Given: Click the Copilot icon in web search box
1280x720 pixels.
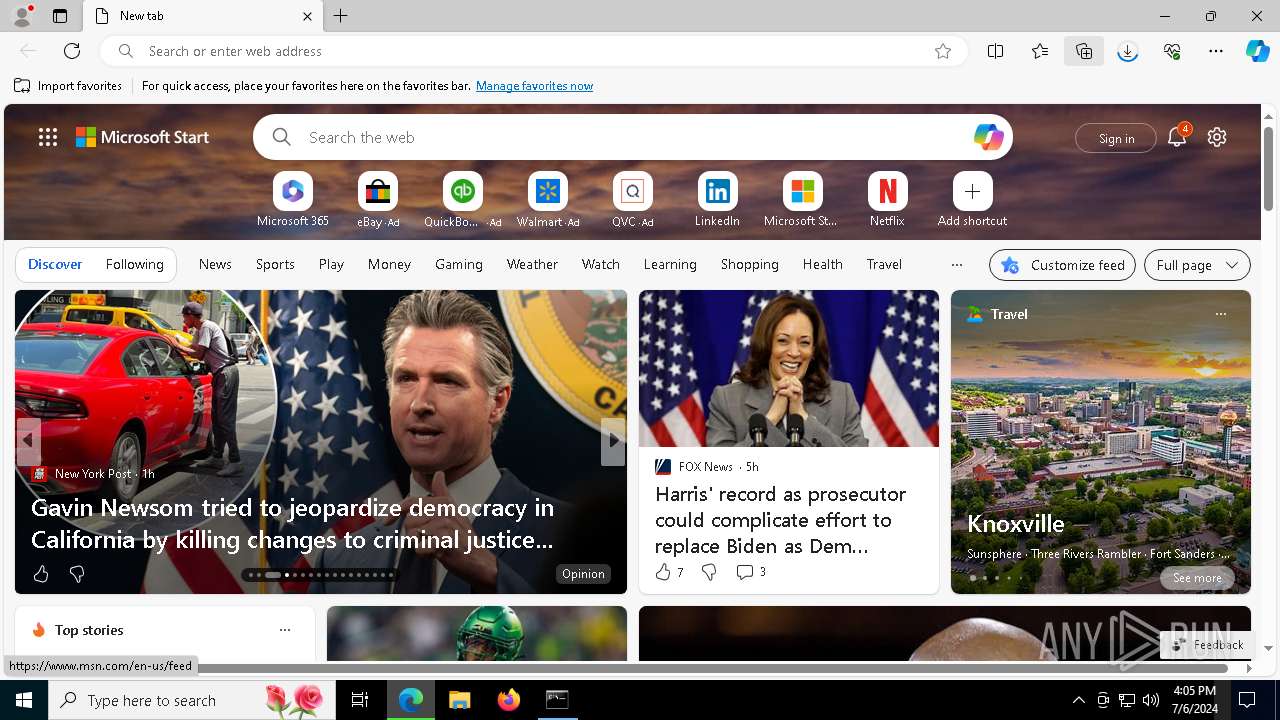Looking at the screenshot, I should pos(988,137).
